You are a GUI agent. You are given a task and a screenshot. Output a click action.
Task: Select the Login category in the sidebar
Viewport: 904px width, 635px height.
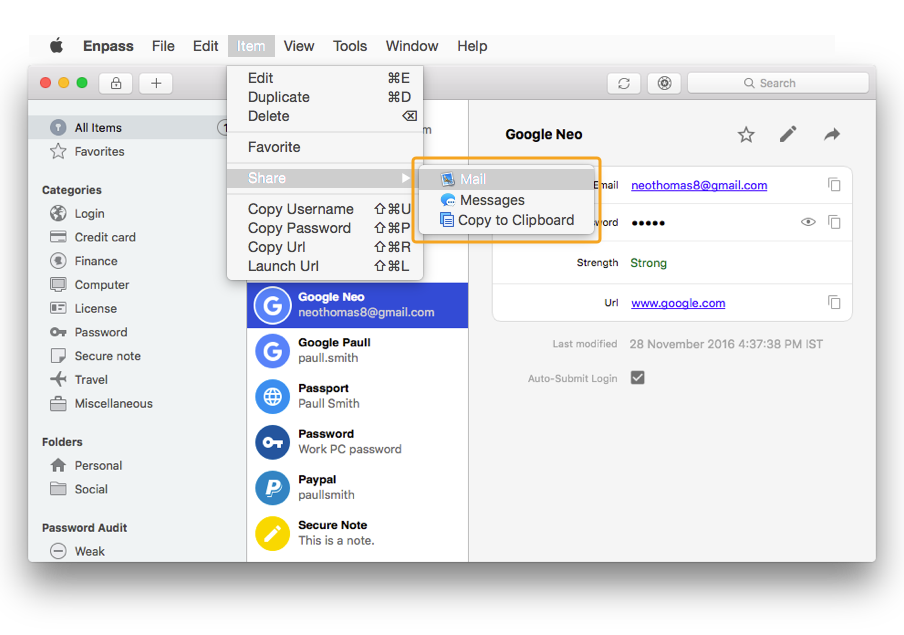(88, 213)
